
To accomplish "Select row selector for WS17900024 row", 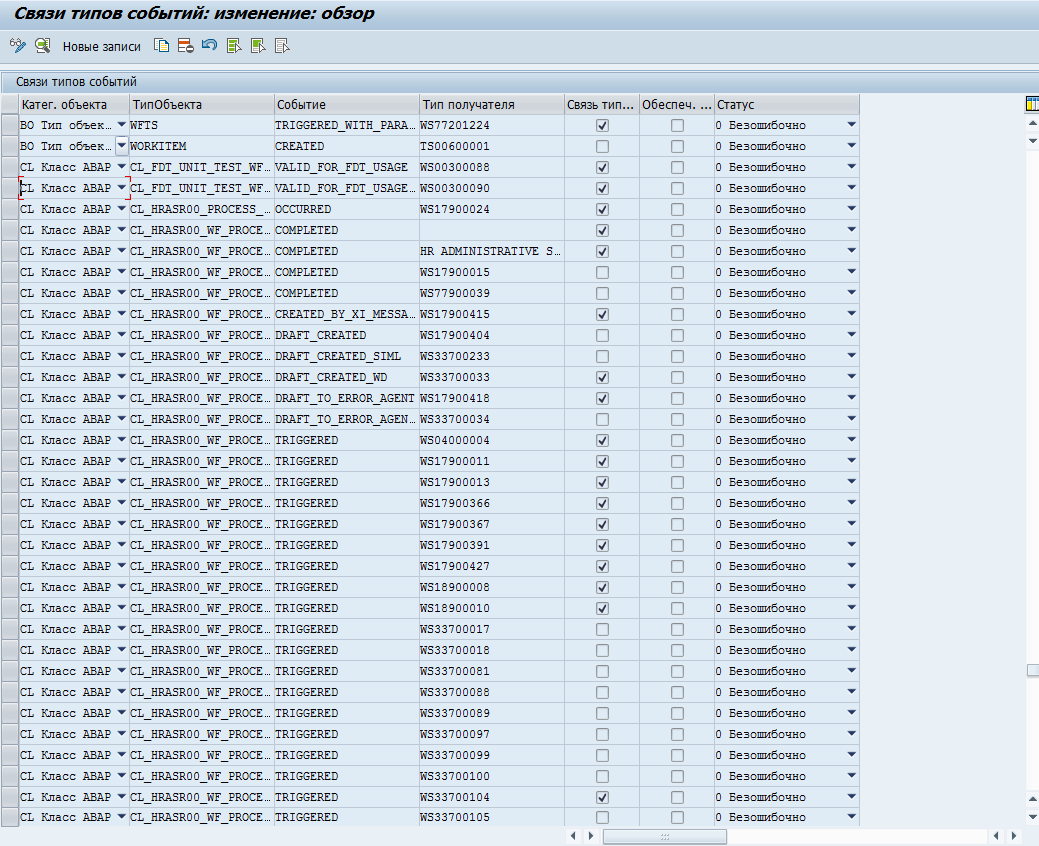I will point(10,209).
